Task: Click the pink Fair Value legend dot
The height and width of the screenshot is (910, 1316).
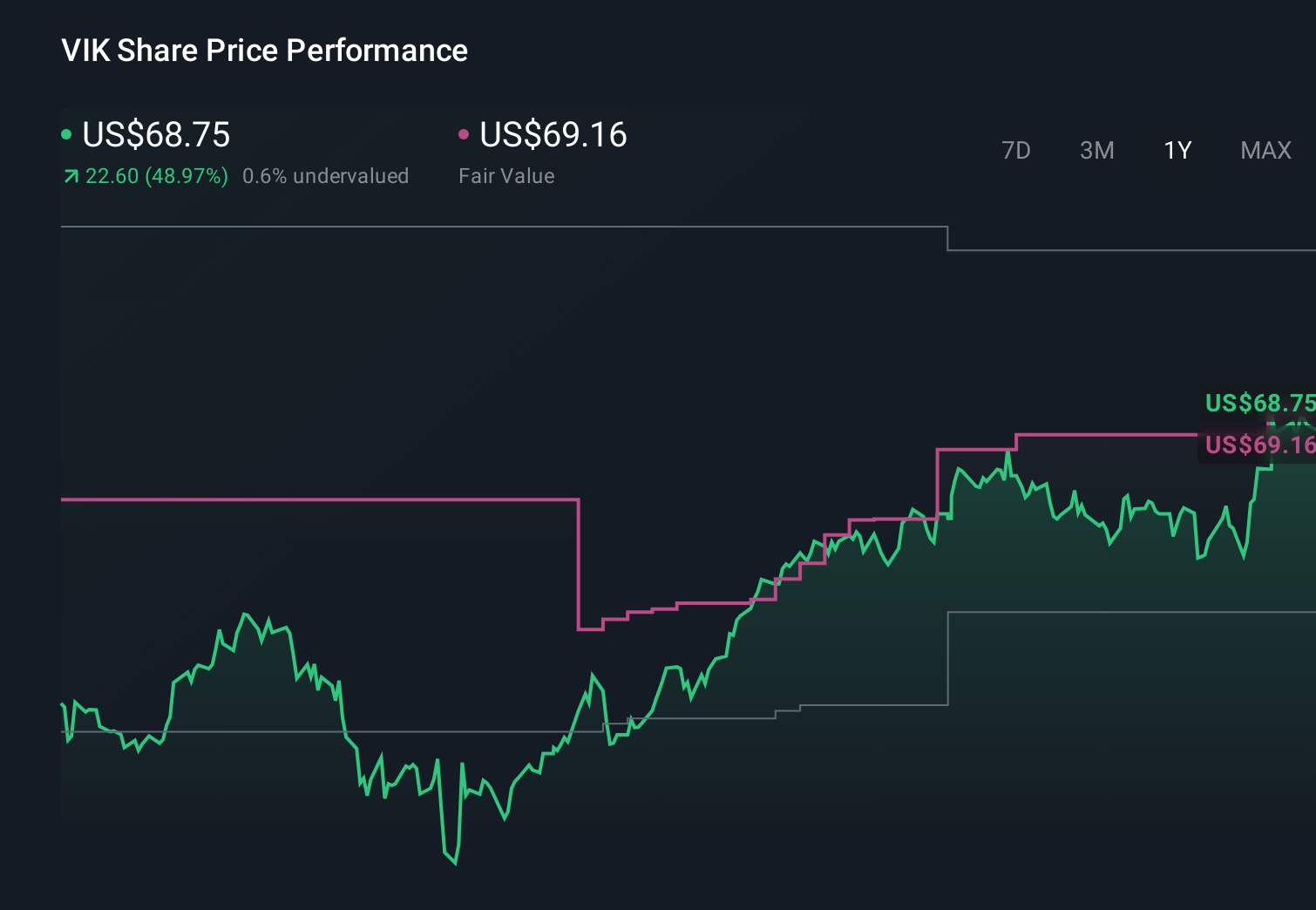Action: click(464, 133)
